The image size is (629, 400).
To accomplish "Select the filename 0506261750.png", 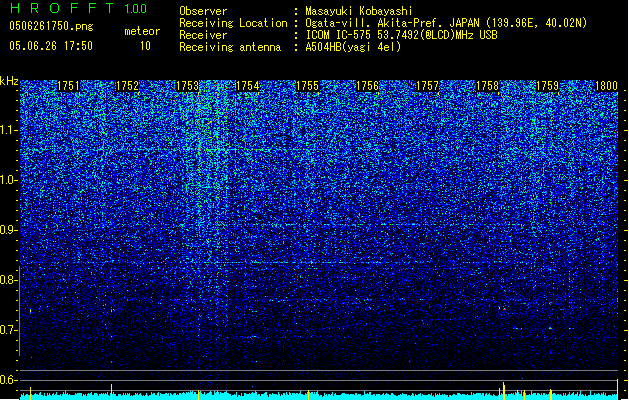I will [51, 26].
